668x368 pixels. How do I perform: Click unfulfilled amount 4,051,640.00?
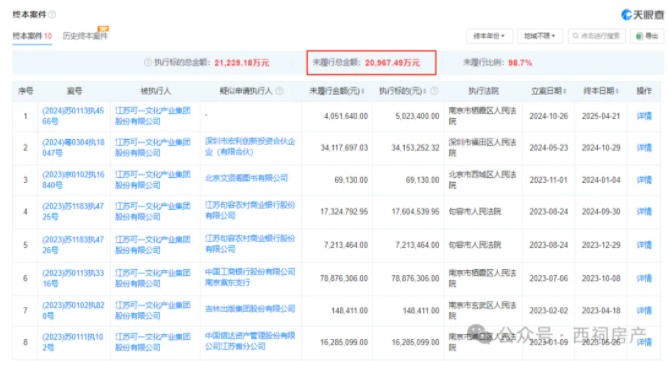click(346, 116)
